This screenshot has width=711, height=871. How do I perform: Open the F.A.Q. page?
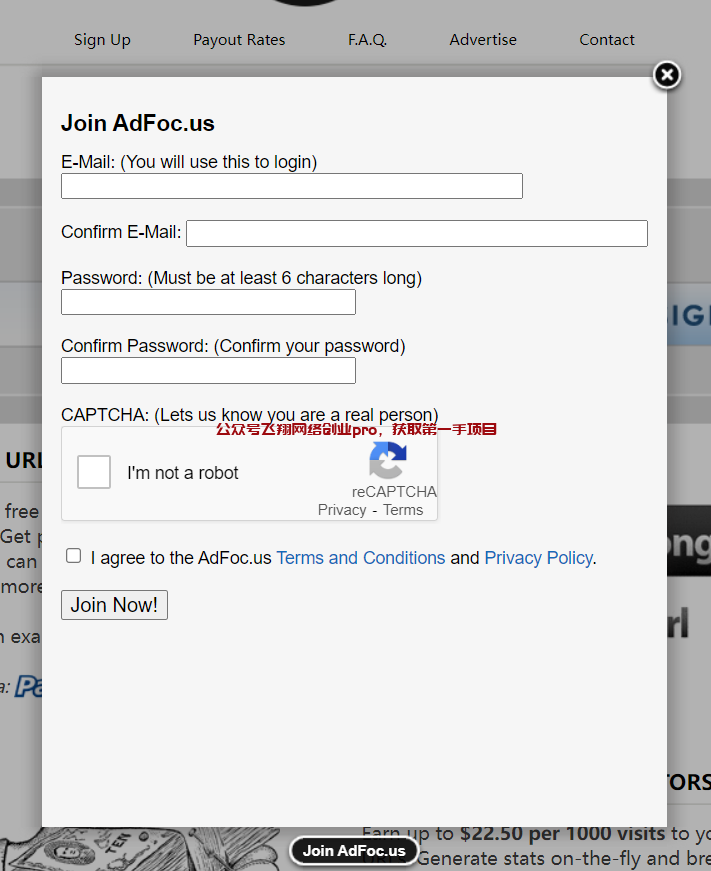[x=367, y=40]
